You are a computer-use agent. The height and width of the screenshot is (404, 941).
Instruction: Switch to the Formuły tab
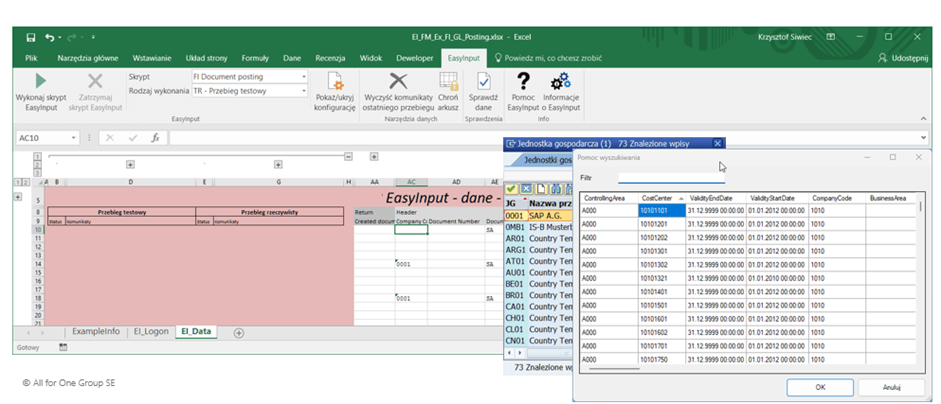pos(255,58)
